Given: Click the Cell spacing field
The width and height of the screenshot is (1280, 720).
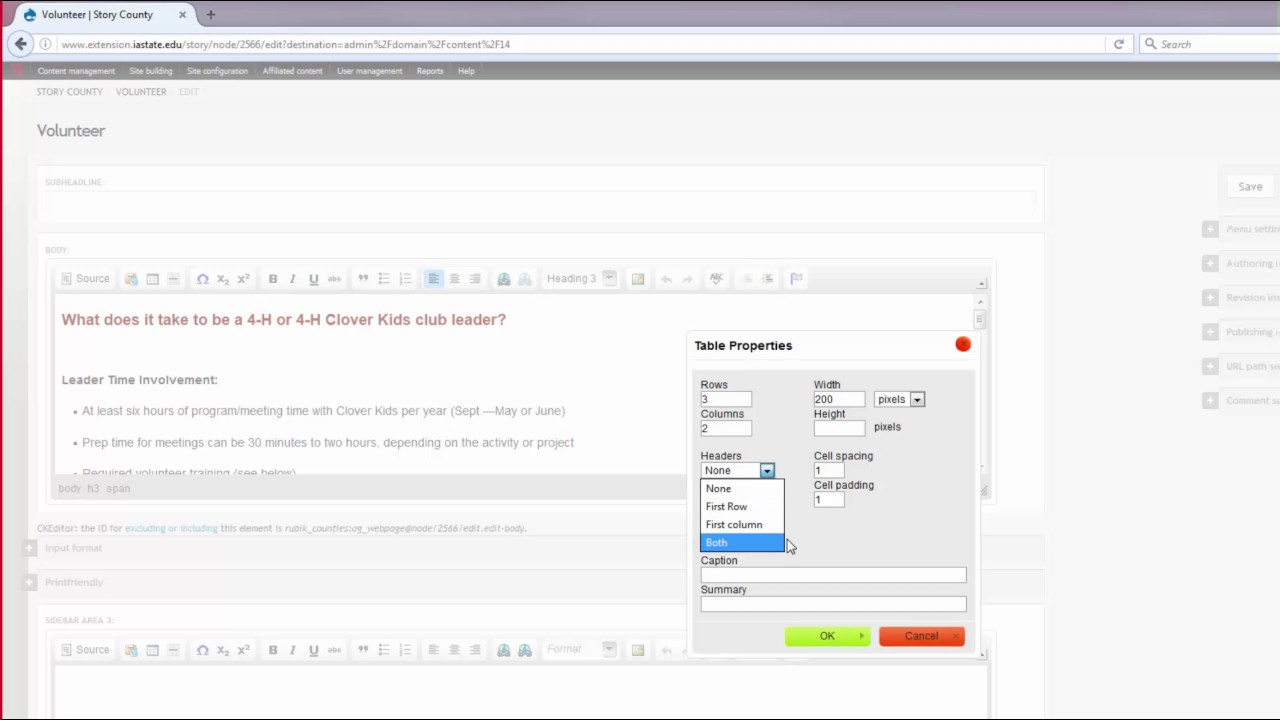Looking at the screenshot, I should tap(829, 471).
